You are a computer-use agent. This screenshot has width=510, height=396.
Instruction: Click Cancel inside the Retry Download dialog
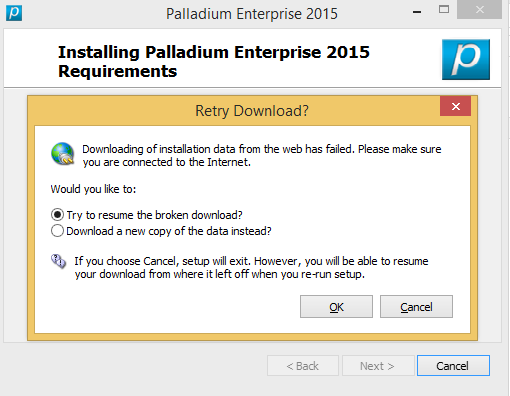pyautogui.click(x=416, y=307)
